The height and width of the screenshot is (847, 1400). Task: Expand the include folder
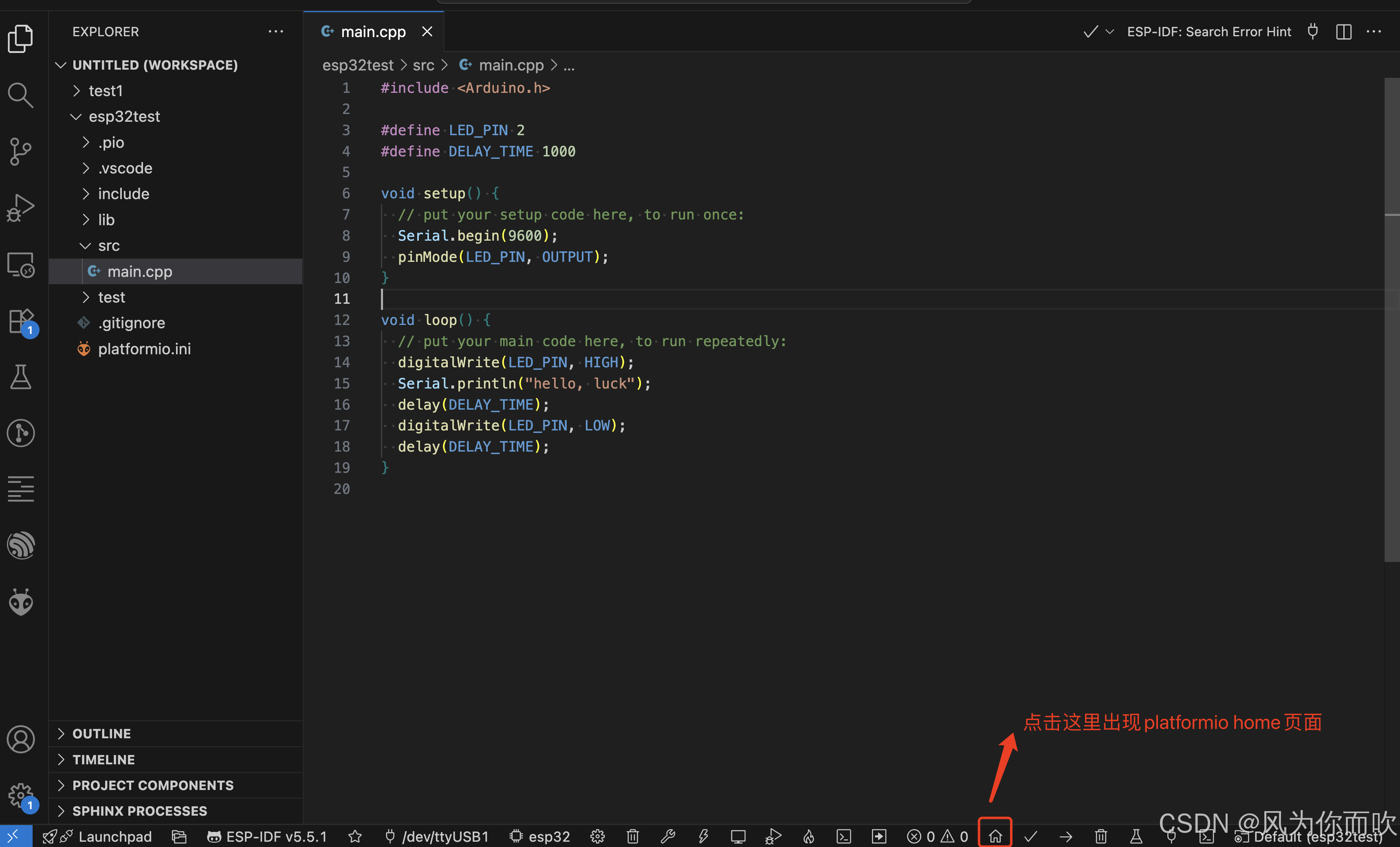[x=123, y=193]
